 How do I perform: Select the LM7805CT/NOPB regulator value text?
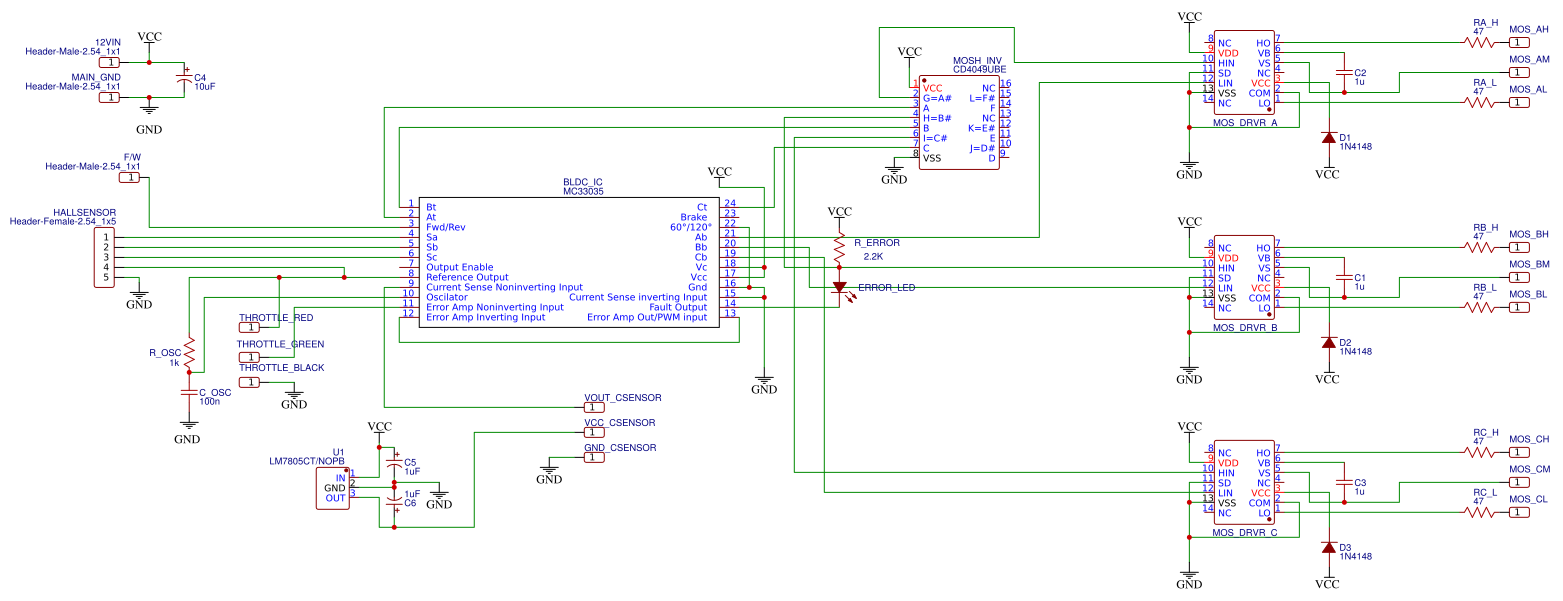tap(307, 461)
